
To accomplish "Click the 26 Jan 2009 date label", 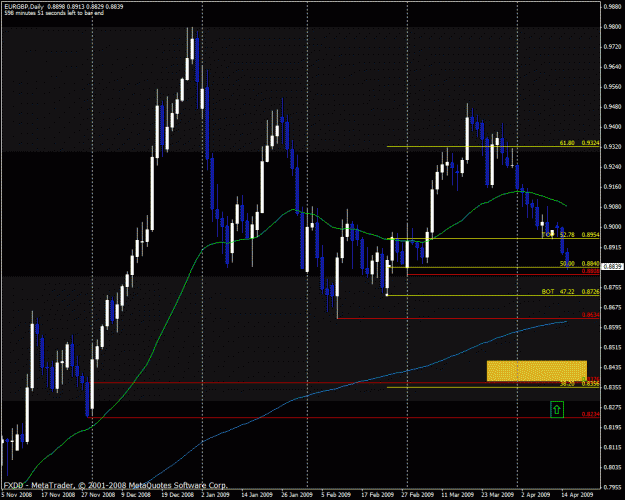I will pos(297,495).
